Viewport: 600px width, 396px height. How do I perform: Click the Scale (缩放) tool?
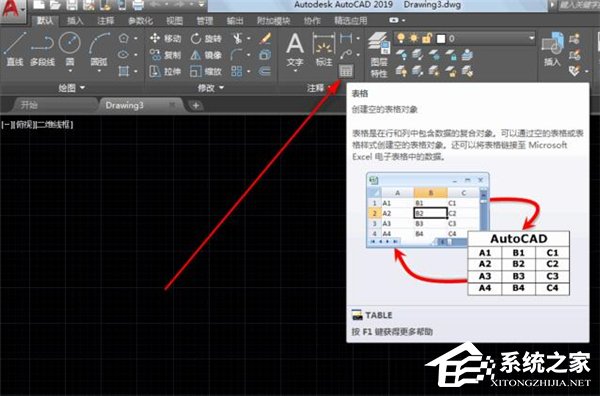pos(206,71)
